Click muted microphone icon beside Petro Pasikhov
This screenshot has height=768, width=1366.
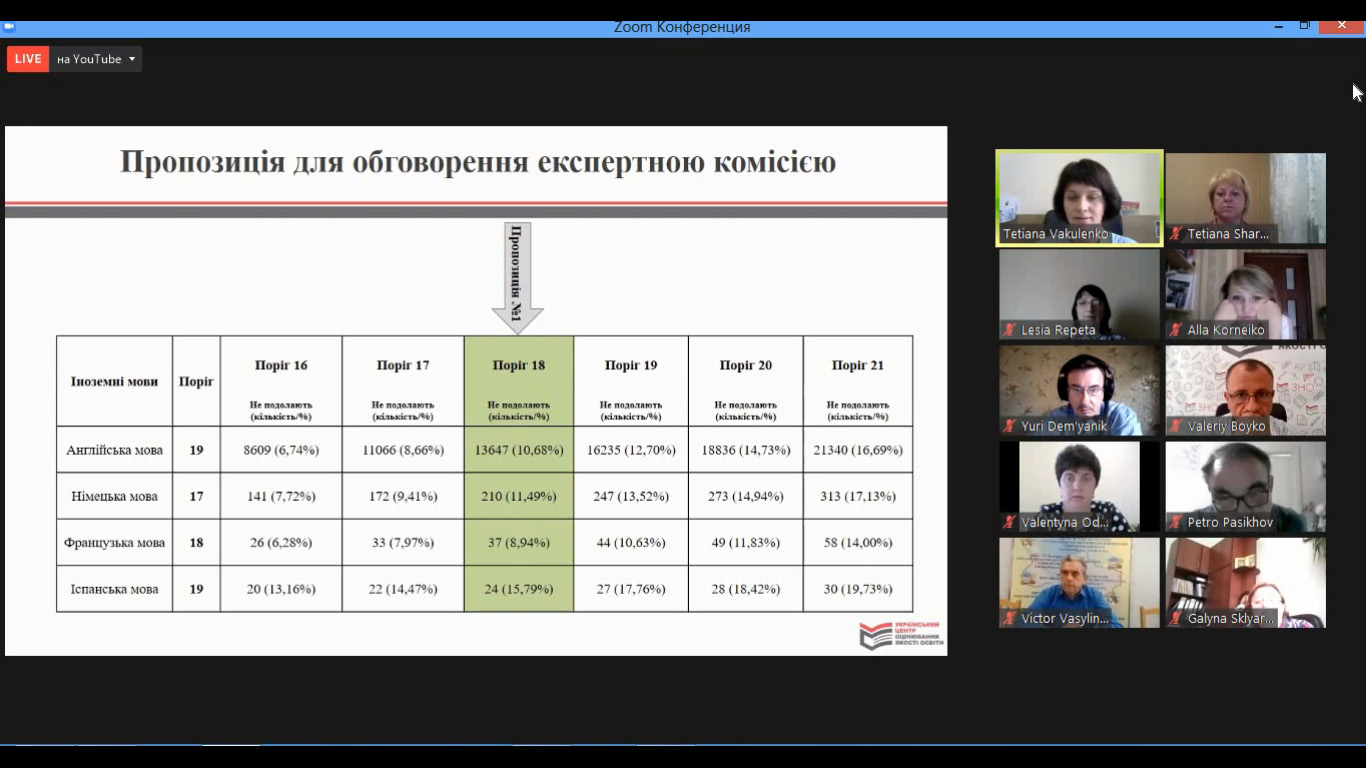point(1176,522)
